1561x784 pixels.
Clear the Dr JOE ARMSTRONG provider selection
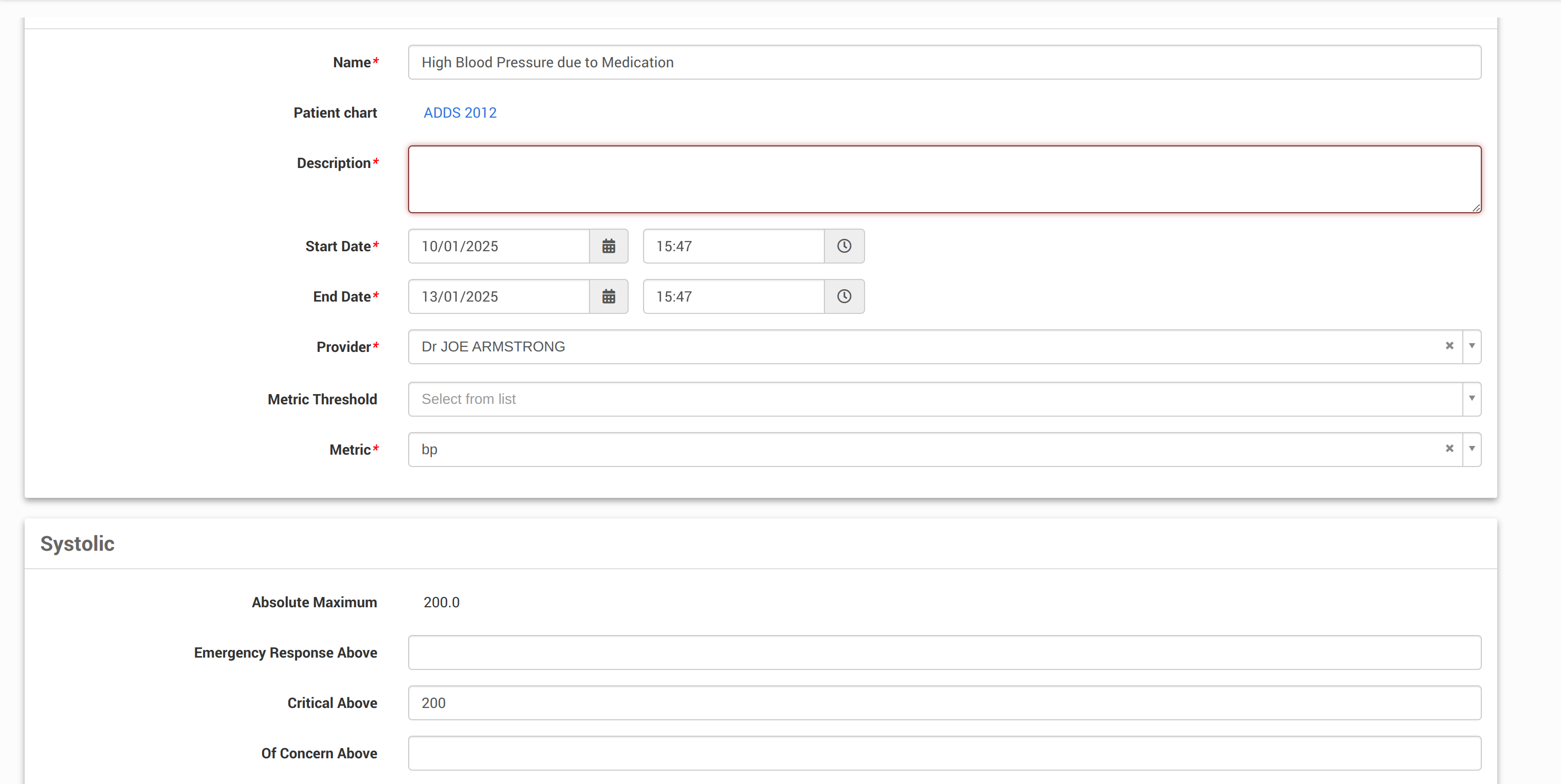pos(1449,346)
